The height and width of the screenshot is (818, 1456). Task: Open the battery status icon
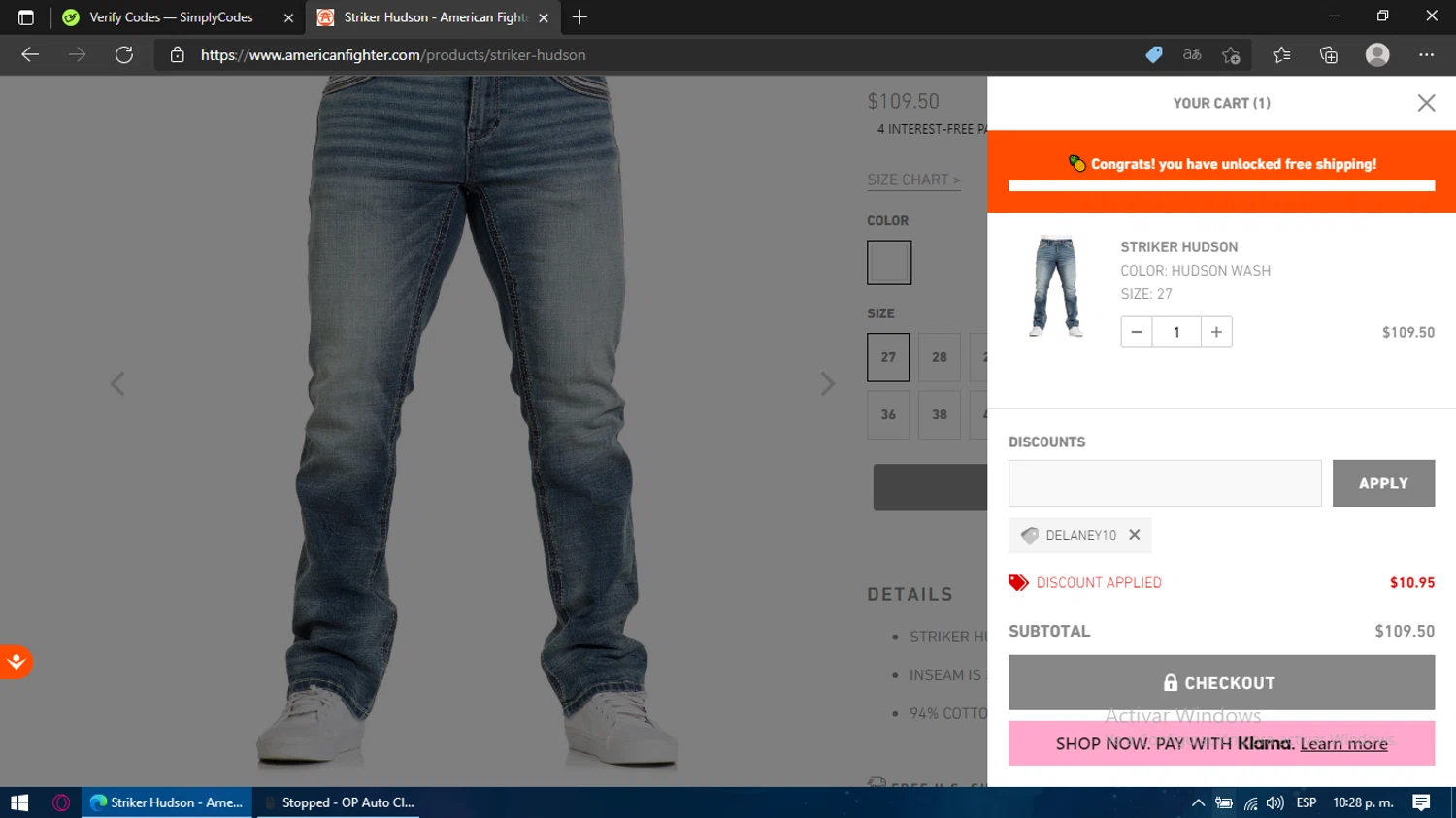pyautogui.click(x=1224, y=802)
